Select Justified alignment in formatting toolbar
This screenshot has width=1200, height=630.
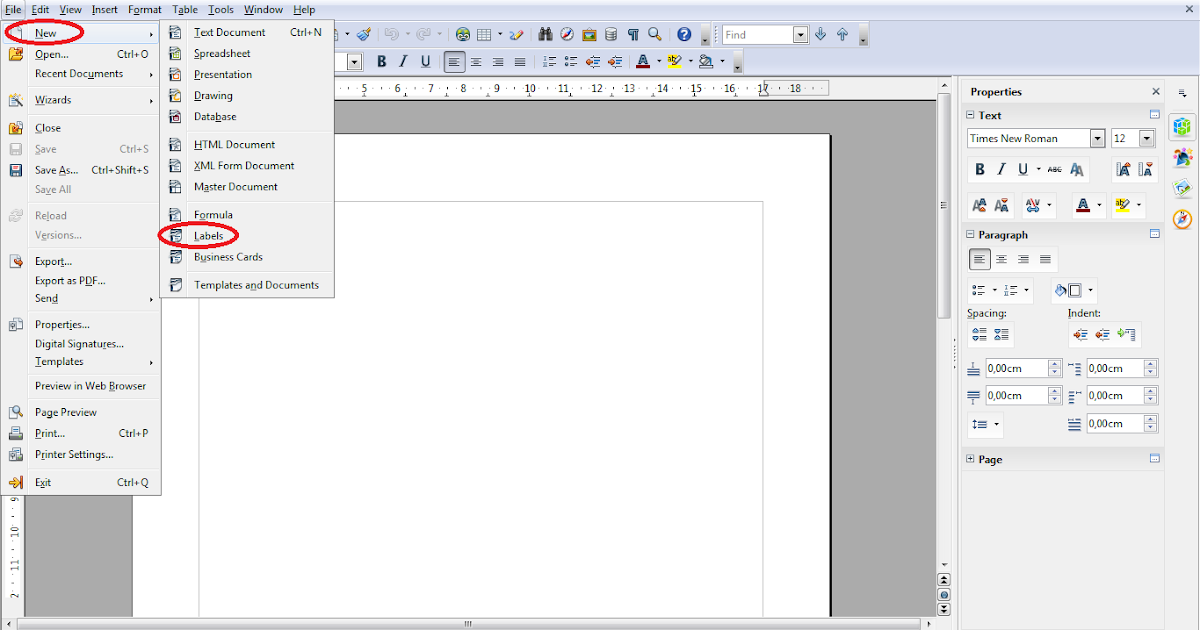click(x=520, y=62)
